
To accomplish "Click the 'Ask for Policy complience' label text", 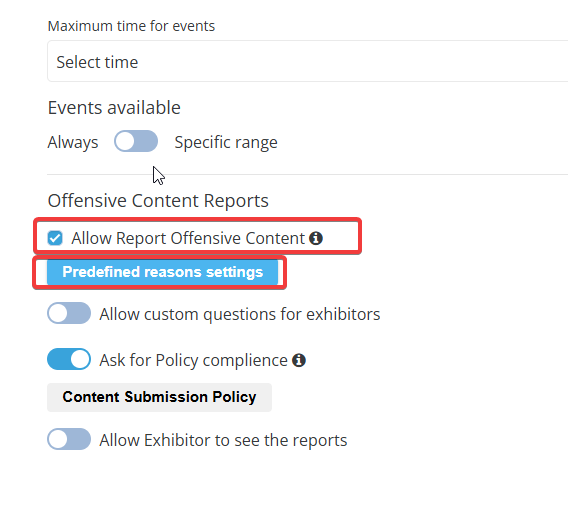I will tap(193, 360).
